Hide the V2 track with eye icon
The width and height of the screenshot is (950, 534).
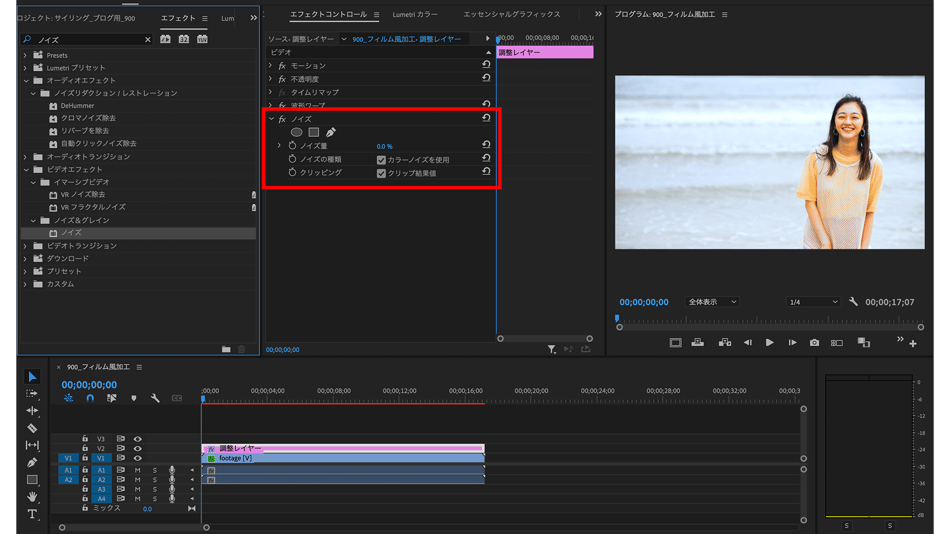pyautogui.click(x=138, y=449)
